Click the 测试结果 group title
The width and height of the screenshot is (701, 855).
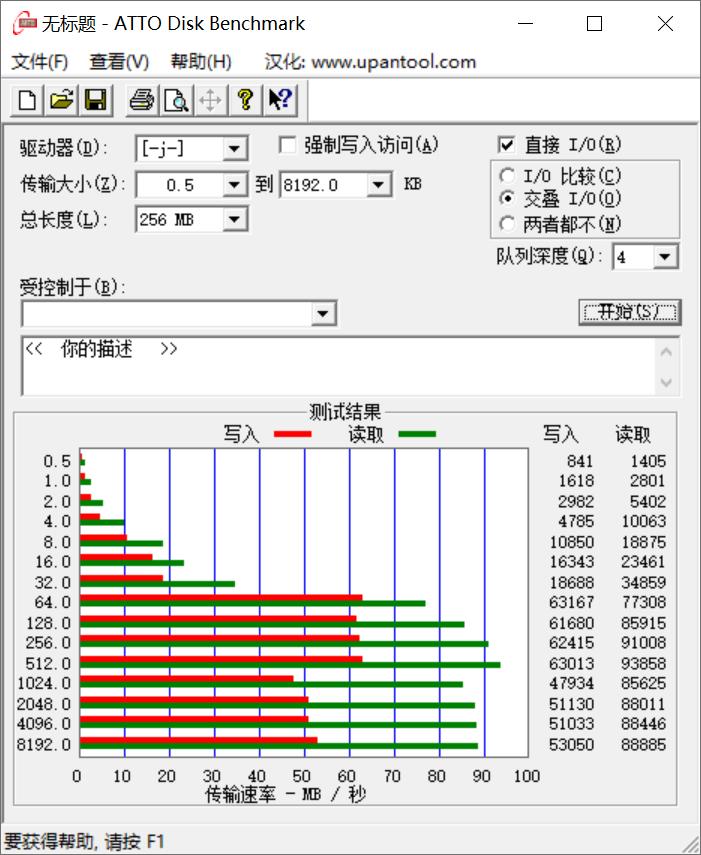tap(345, 412)
